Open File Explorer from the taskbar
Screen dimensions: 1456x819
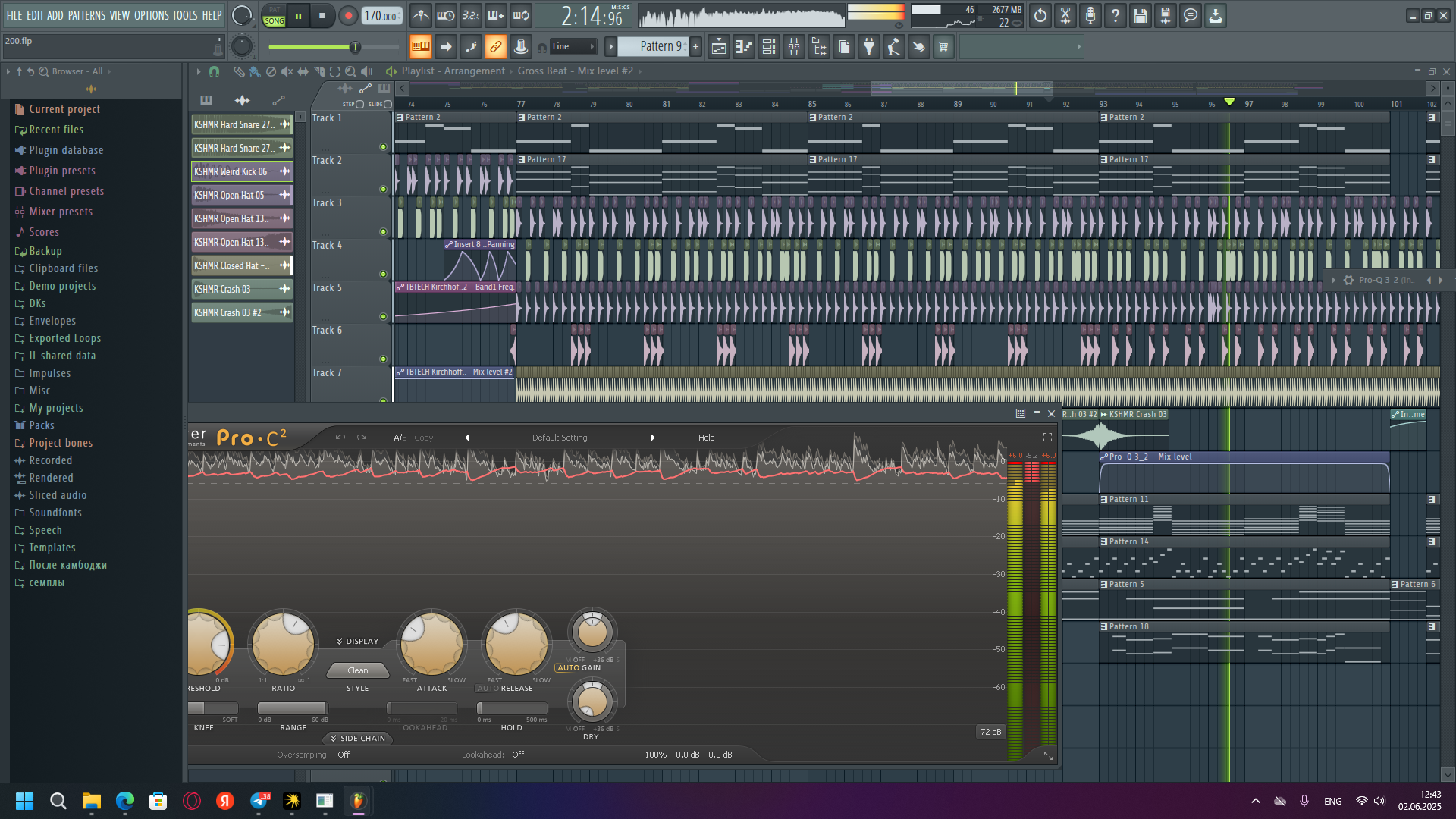pyautogui.click(x=92, y=801)
